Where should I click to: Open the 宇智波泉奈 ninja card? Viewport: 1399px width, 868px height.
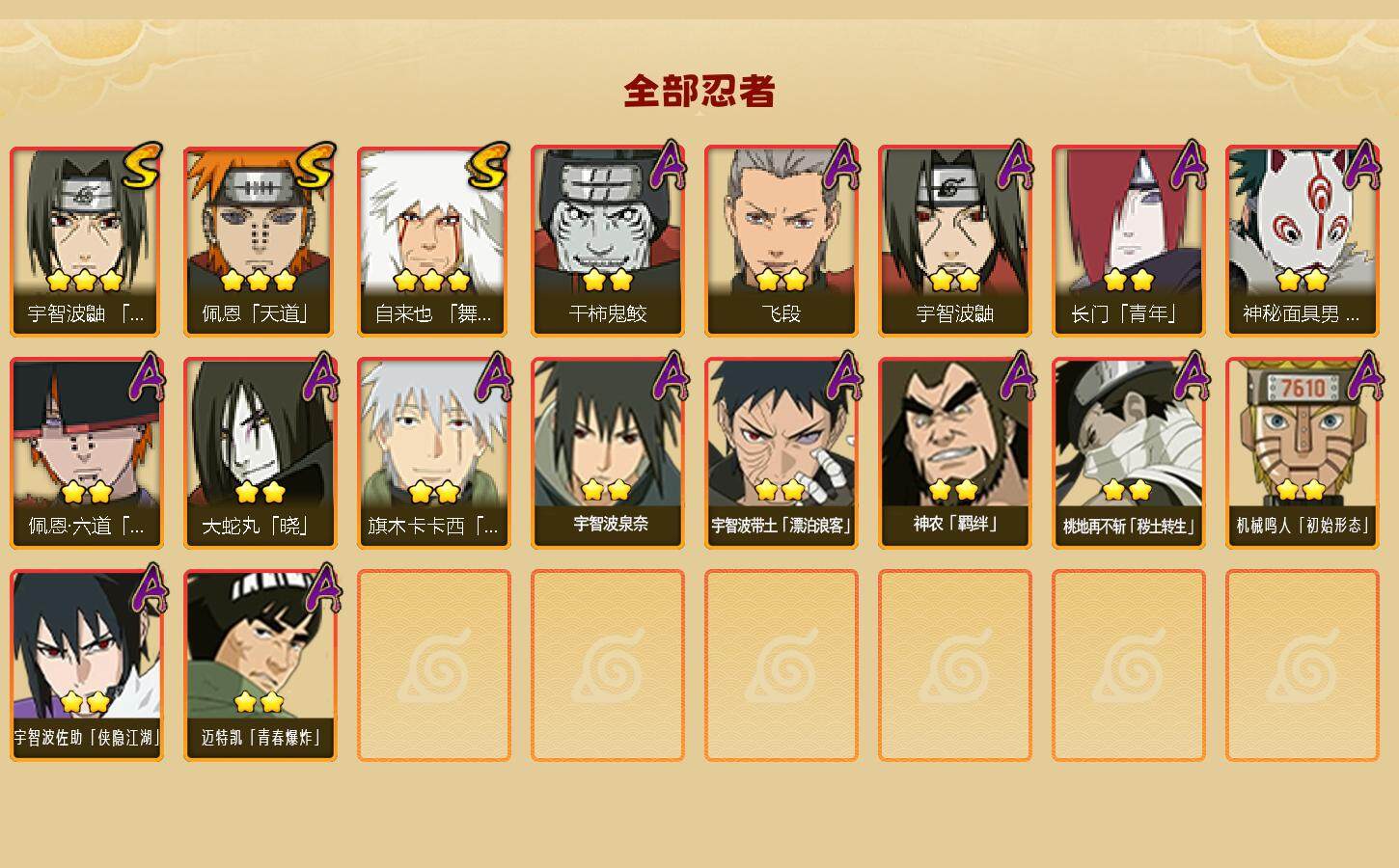pos(608,453)
